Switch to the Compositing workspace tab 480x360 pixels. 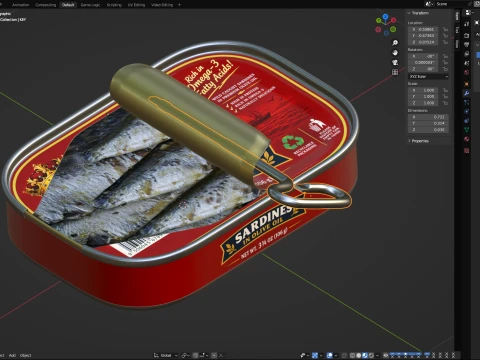pos(46,5)
